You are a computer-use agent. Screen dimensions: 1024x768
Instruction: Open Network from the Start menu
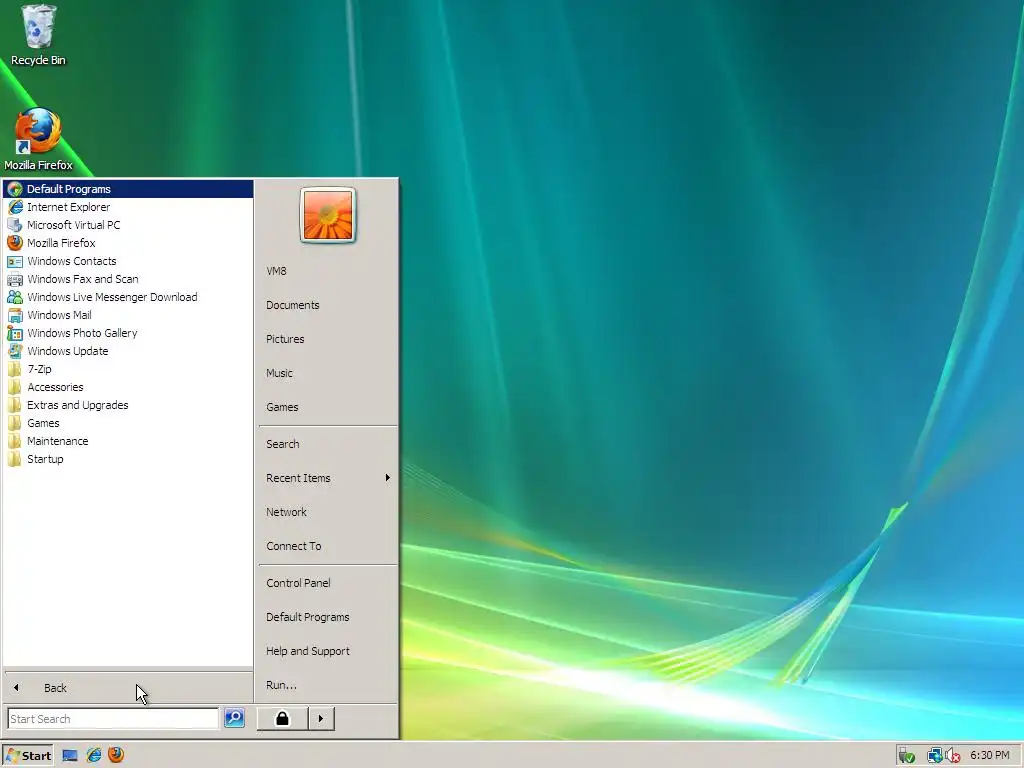point(328,512)
